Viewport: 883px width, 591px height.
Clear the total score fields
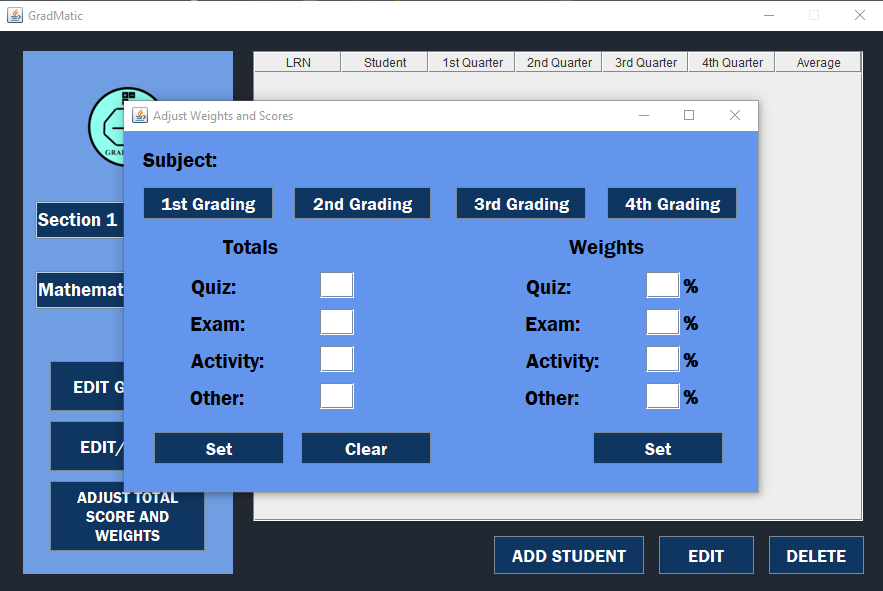pos(365,447)
